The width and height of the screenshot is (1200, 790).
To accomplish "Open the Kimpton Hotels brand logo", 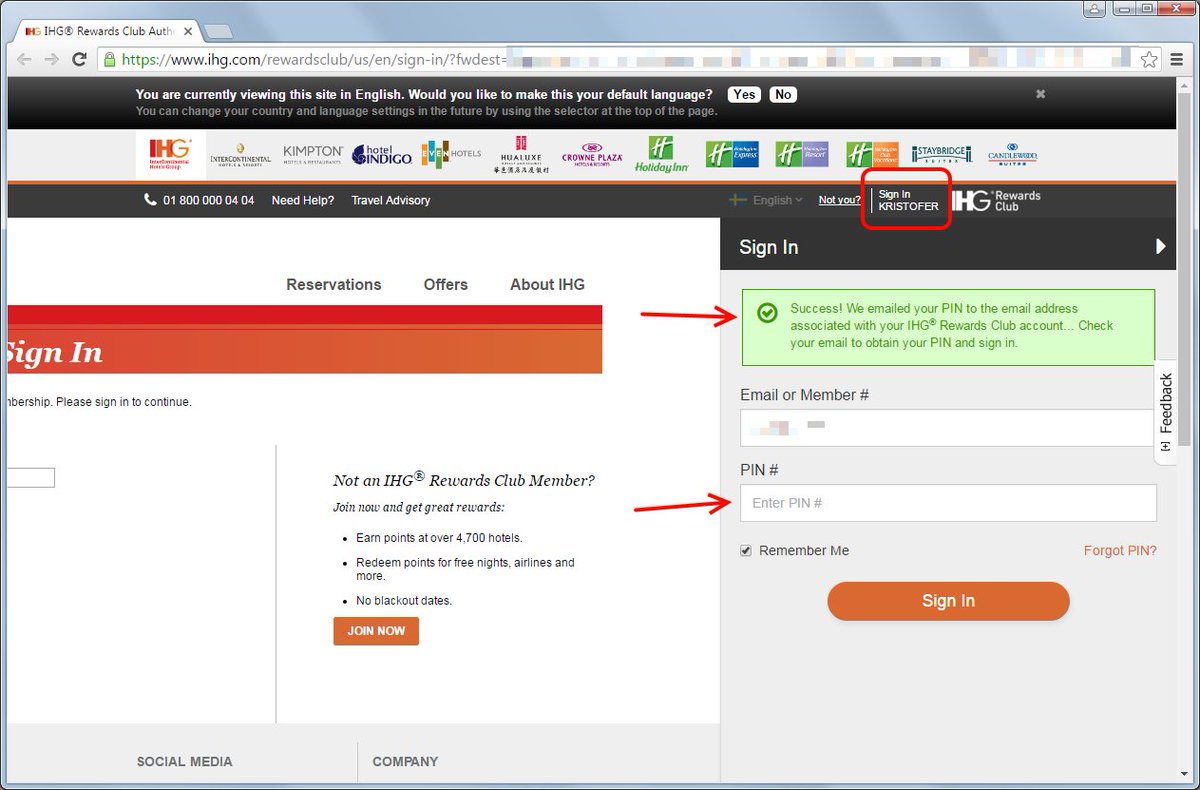I will [313, 155].
